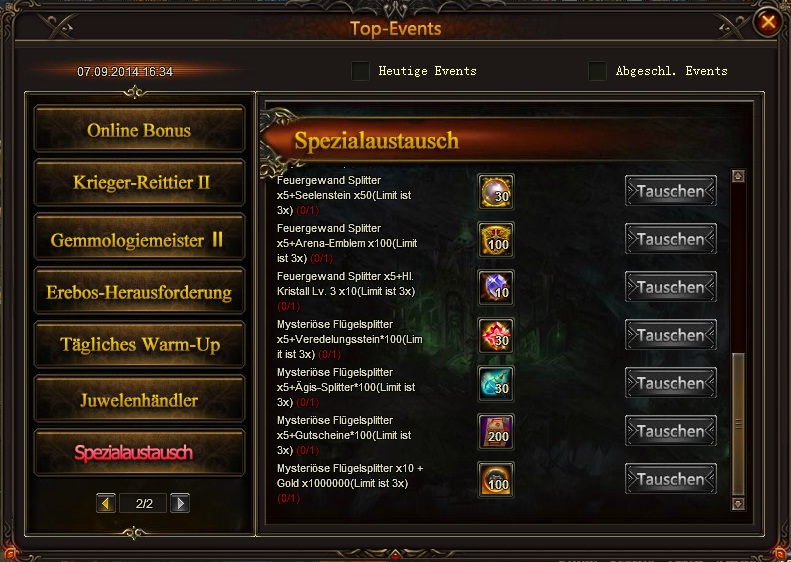Click the Seelenstein reward icon showing 30
Screen dimensions: 791x562
[x=496, y=192]
